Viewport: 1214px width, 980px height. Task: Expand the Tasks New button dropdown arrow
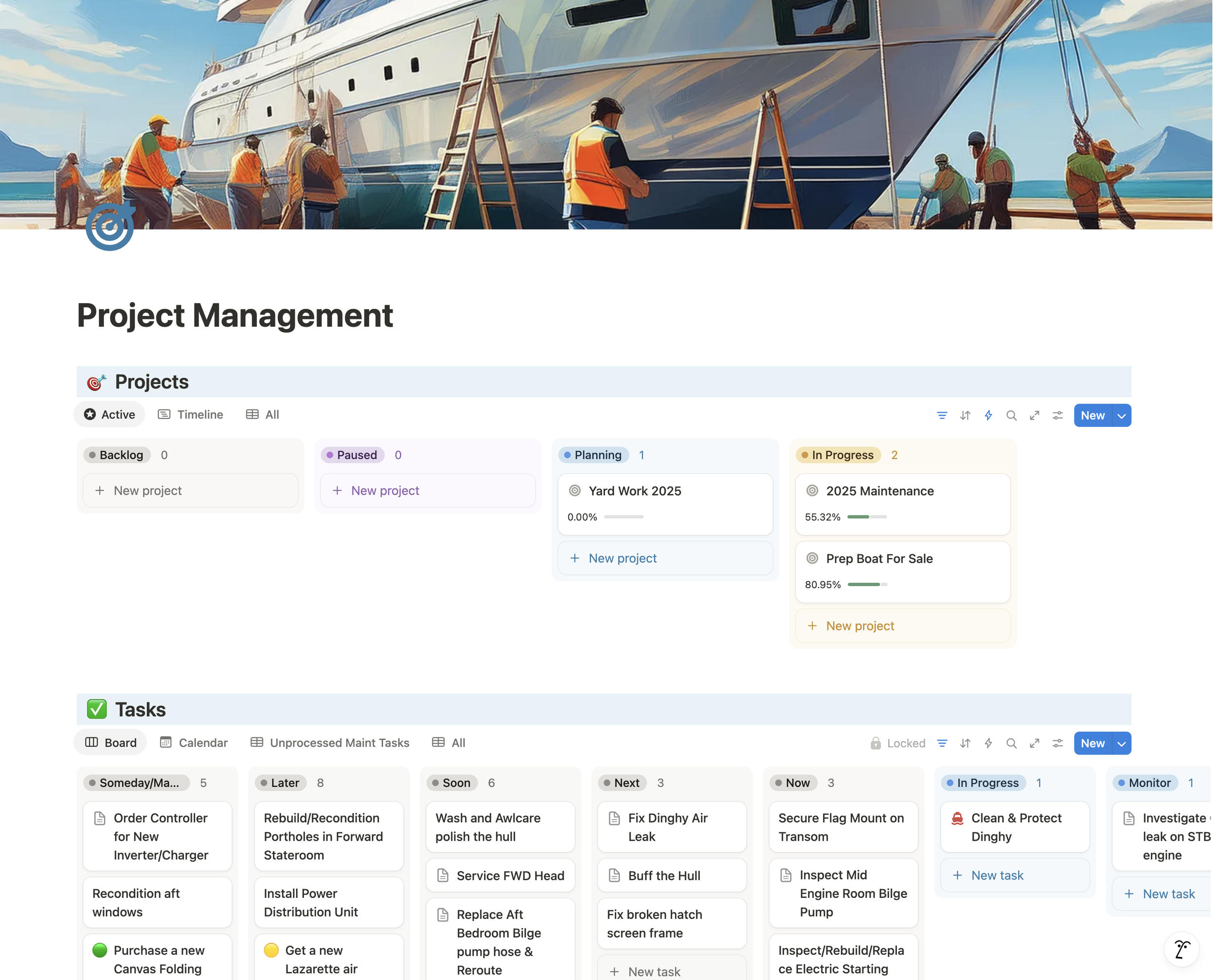point(1121,743)
